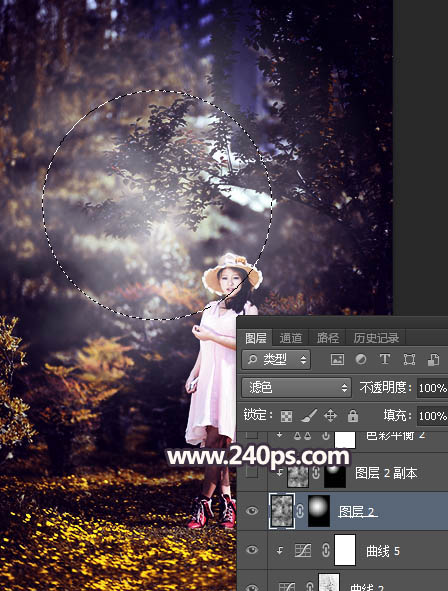Screen dimensions: 448x591
Task: Filter layers by pixel image icon
Action: pos(337,360)
